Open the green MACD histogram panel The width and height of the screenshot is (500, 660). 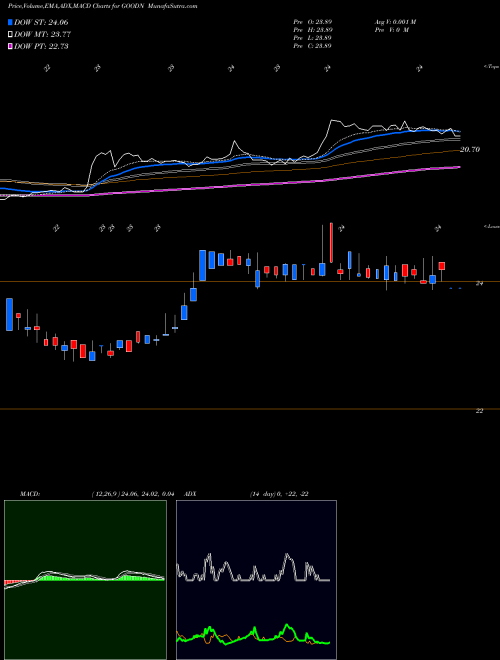point(85,580)
